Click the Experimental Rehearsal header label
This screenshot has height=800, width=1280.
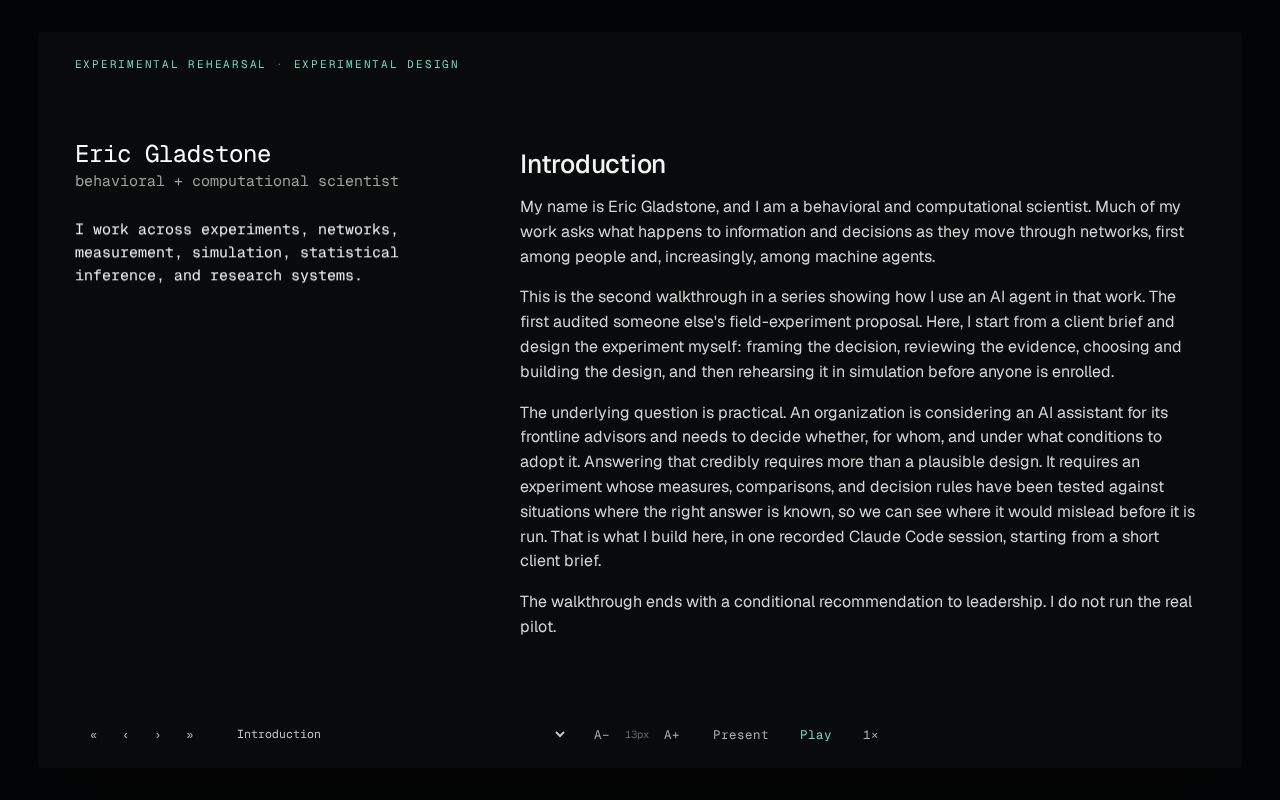[171, 65]
